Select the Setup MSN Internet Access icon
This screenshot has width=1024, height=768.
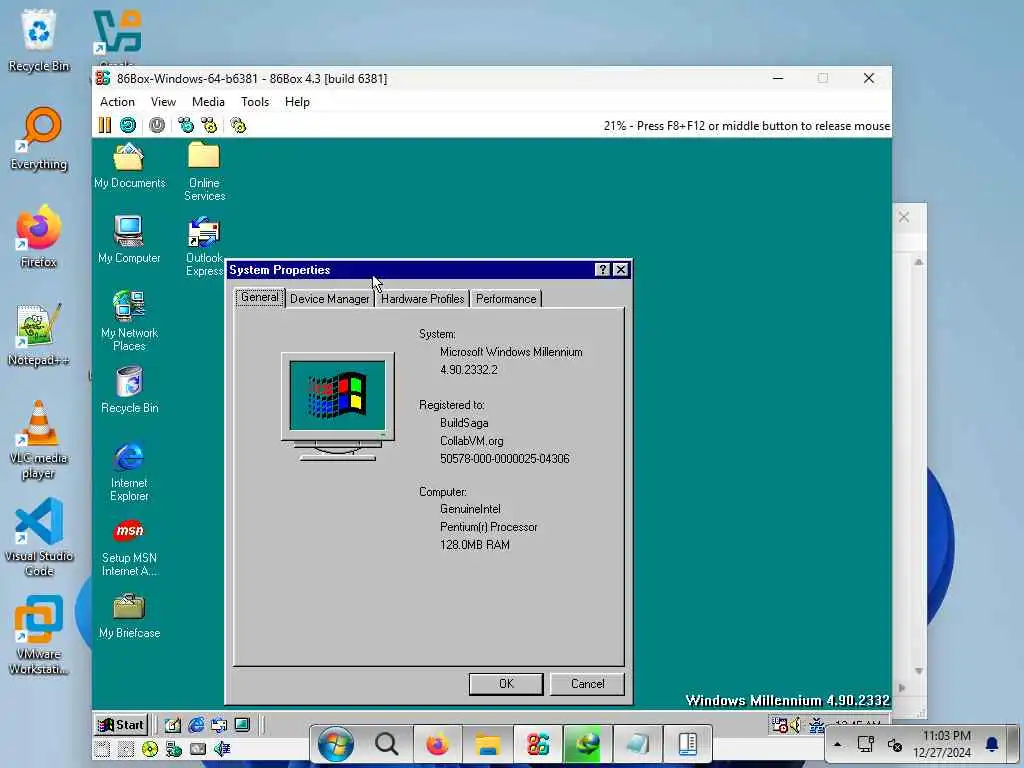[129, 547]
